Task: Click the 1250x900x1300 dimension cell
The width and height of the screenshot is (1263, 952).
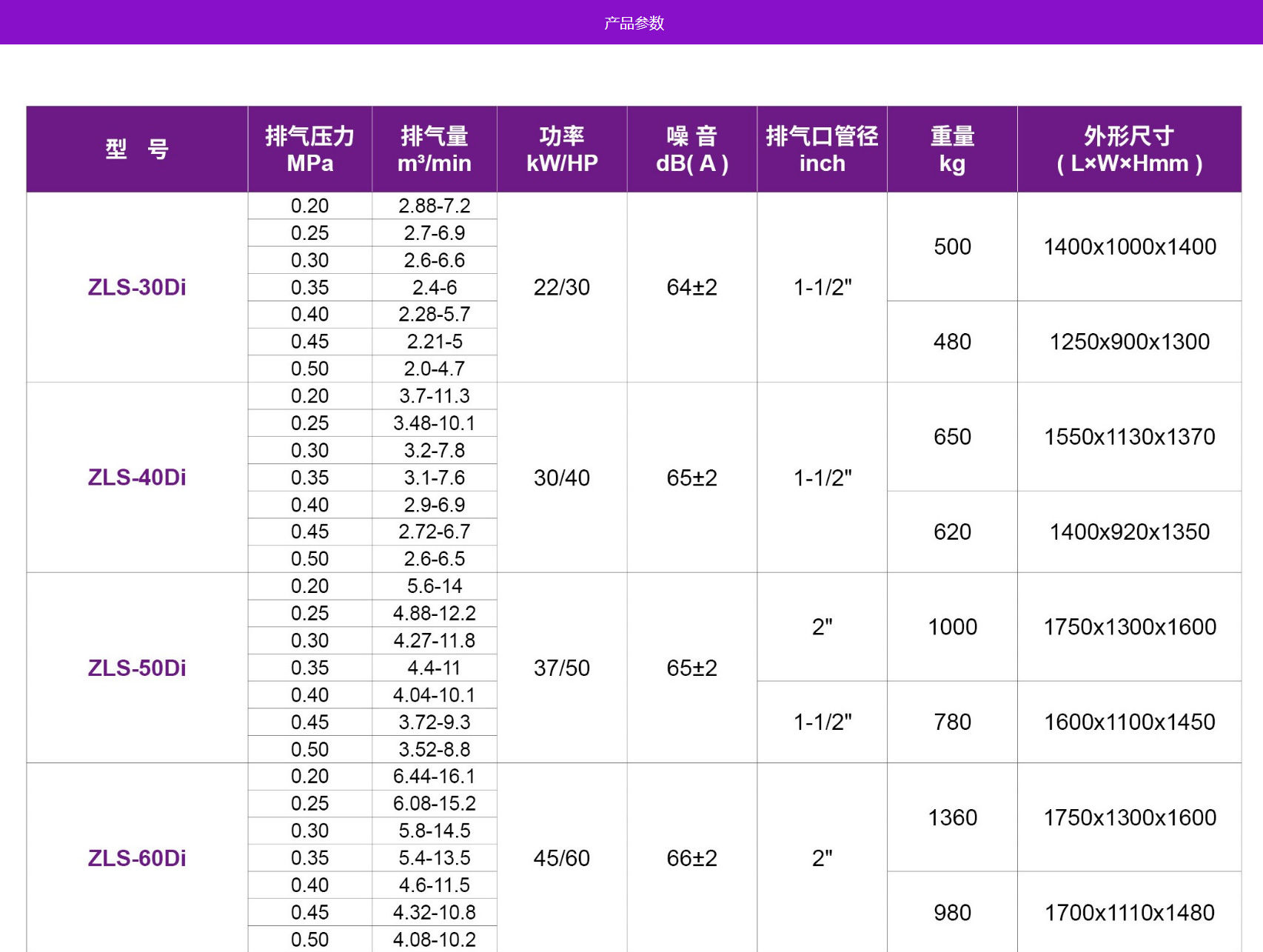Action: (x=1130, y=342)
